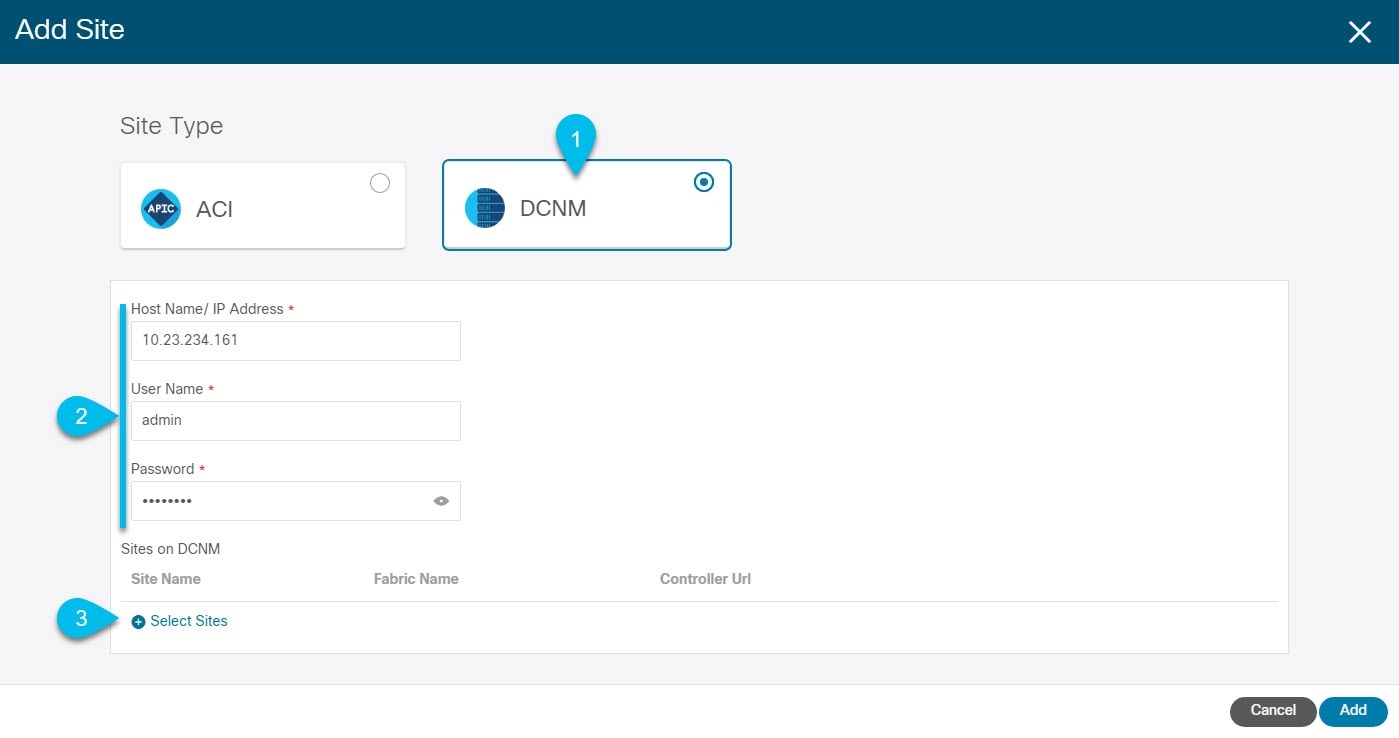
Task: Click the User Name label
Action: tap(167, 389)
